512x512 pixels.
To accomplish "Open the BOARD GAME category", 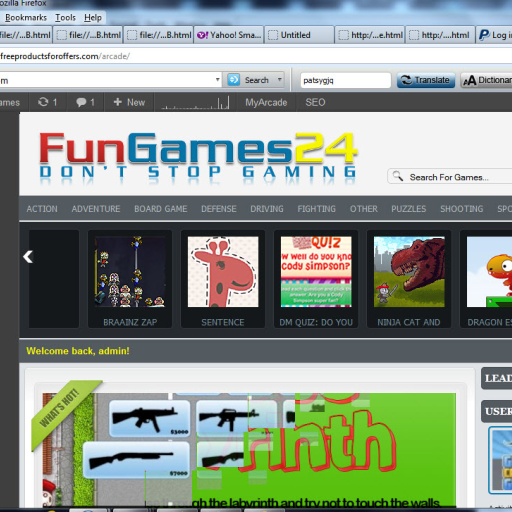I will (161, 209).
